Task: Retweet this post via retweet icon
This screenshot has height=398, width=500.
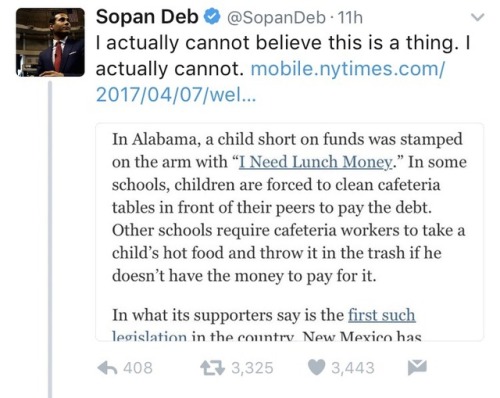Action: point(212,368)
